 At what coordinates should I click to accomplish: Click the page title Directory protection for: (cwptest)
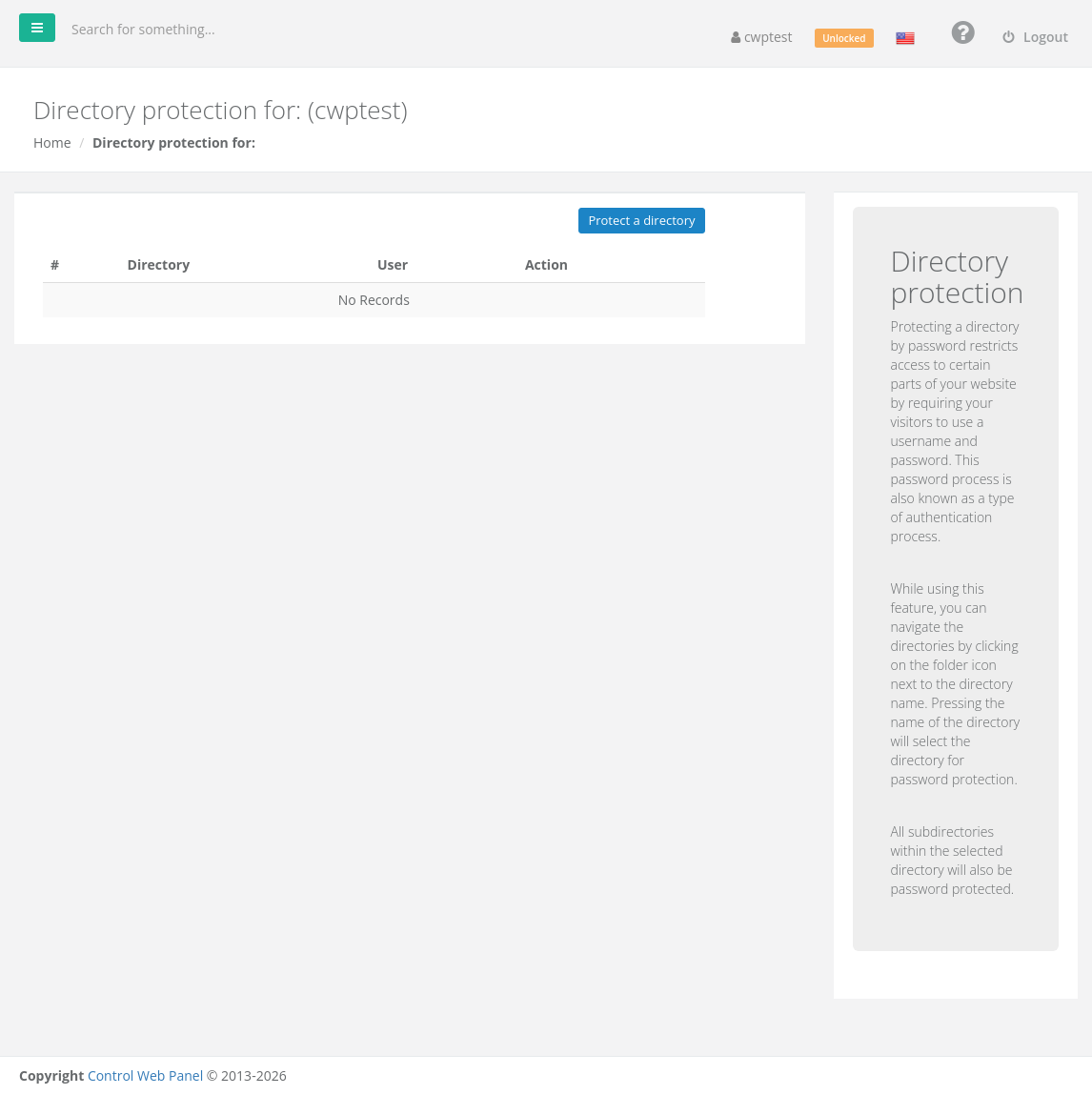click(x=221, y=111)
